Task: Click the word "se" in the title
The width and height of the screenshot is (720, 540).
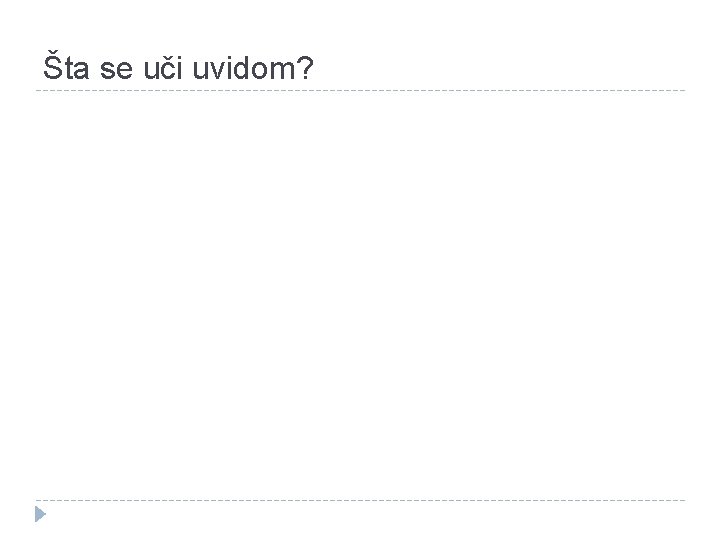Action: pos(116,70)
